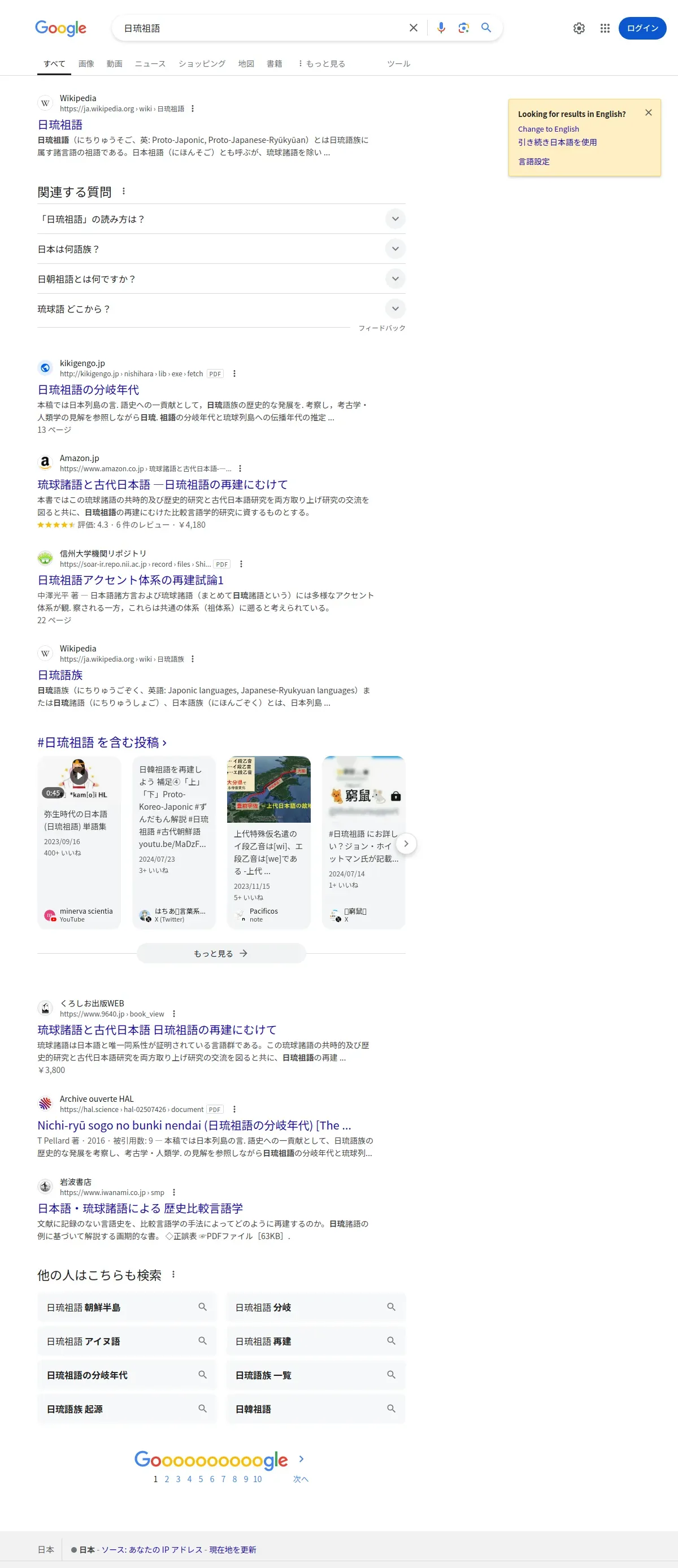Switch to the 画像 tab
Image resolution: width=678 pixels, height=1568 pixels.
86,63
